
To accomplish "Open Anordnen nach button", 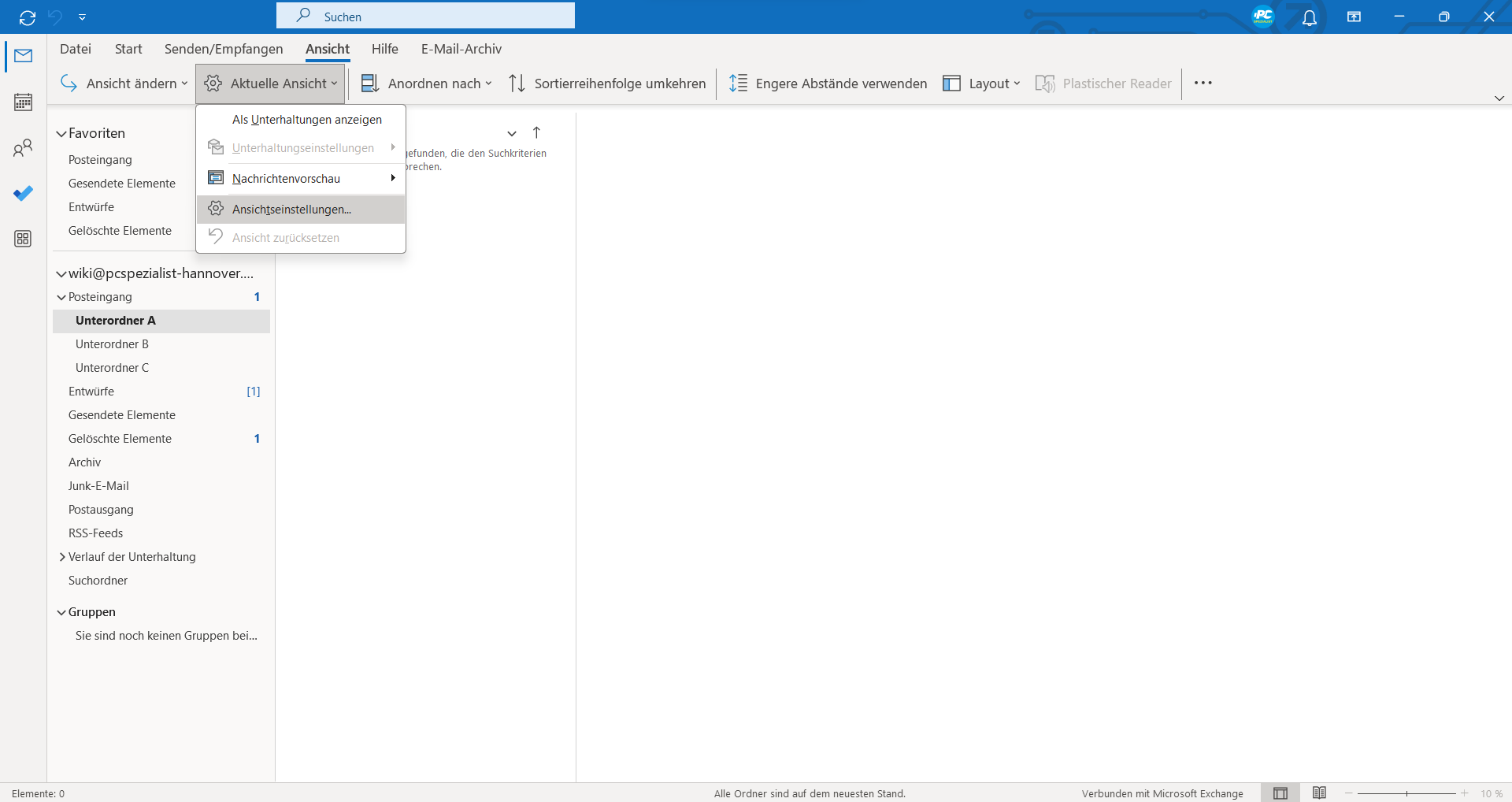I will click(426, 84).
